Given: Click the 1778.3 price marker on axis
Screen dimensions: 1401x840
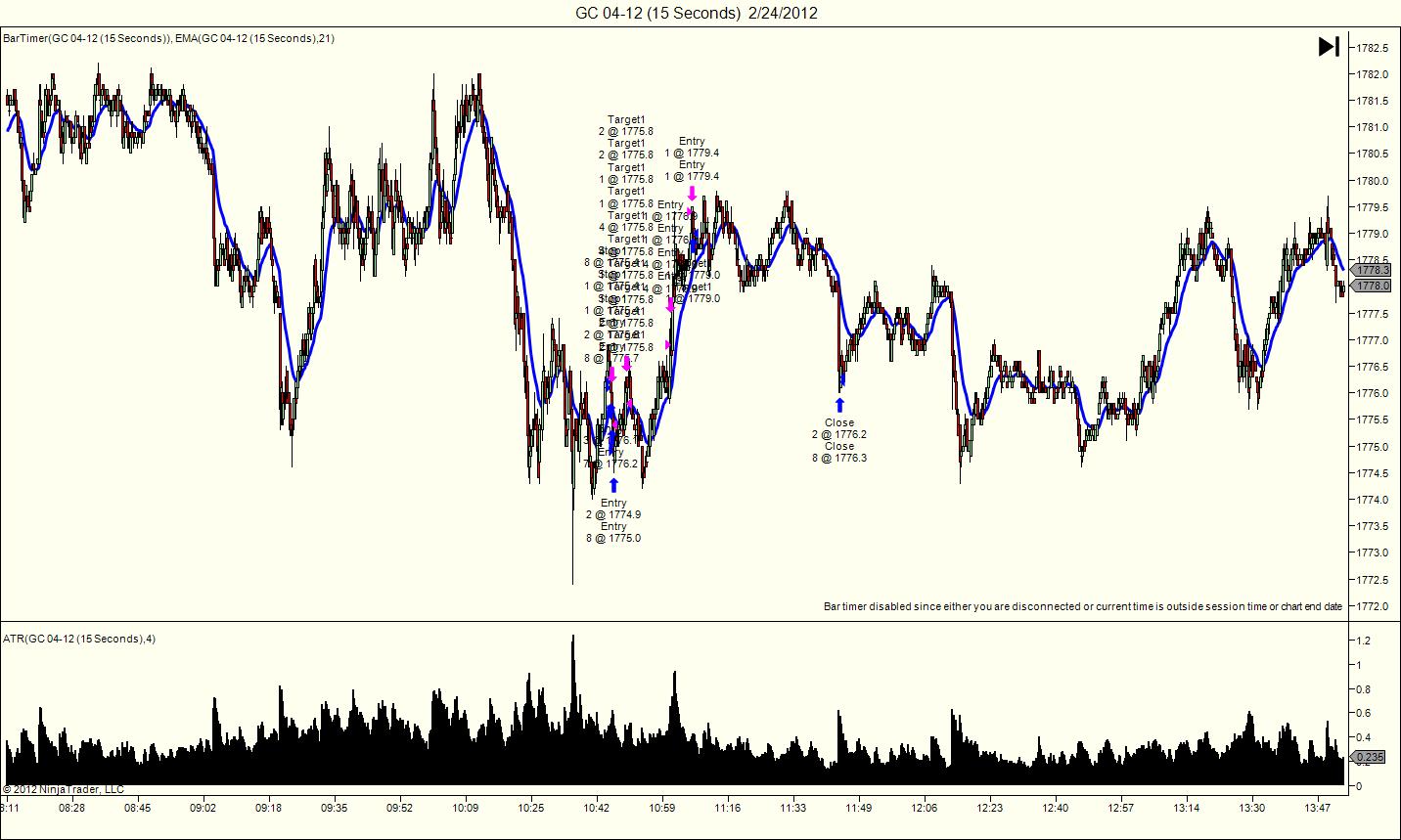Looking at the screenshot, I should pyautogui.click(x=1372, y=270).
